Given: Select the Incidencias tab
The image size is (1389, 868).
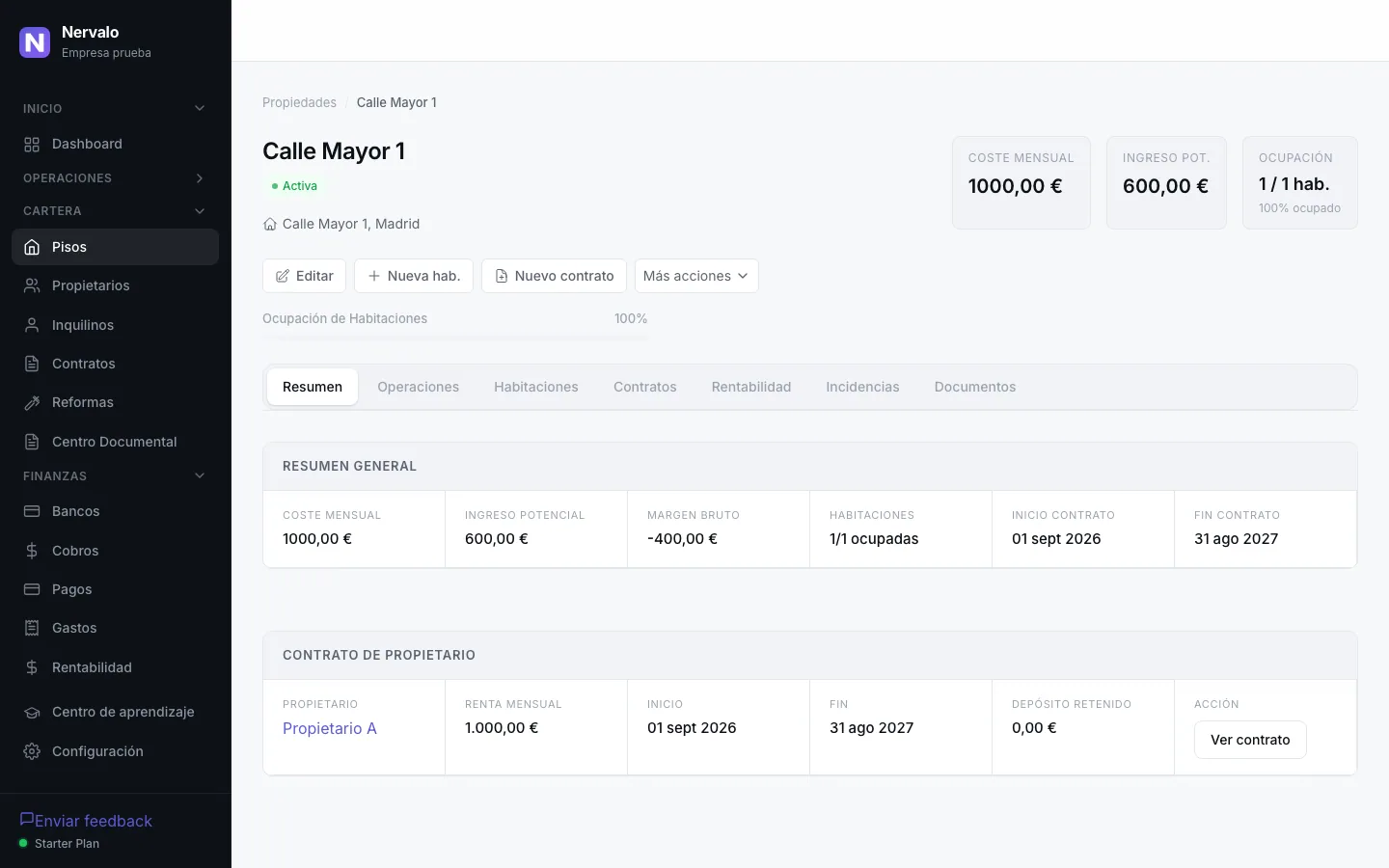Looking at the screenshot, I should [862, 387].
